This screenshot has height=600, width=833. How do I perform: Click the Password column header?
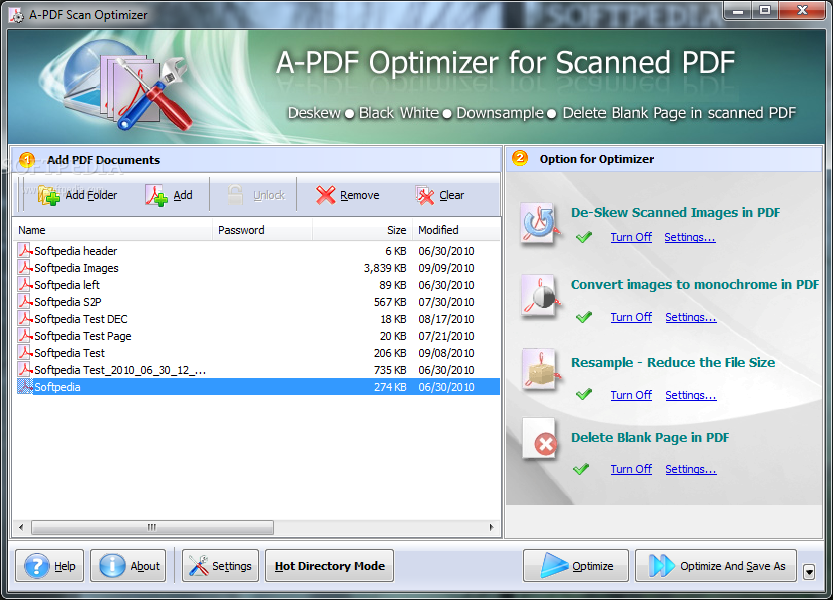[x=262, y=230]
